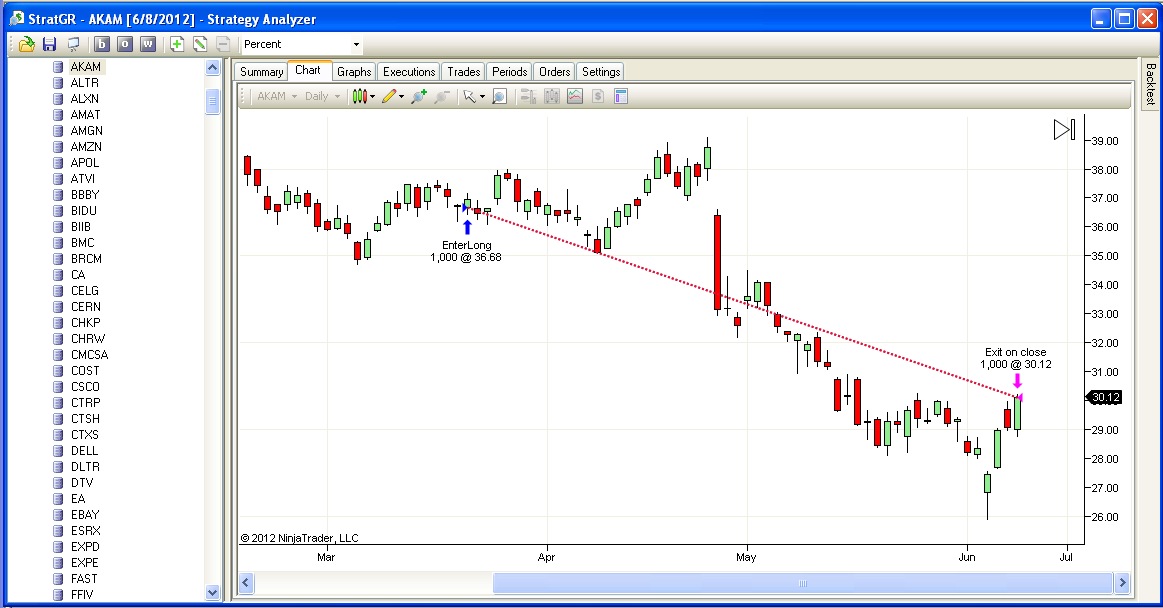Select the pointer cursor tool icon
Viewport: 1163px width, 608px height.
469,96
